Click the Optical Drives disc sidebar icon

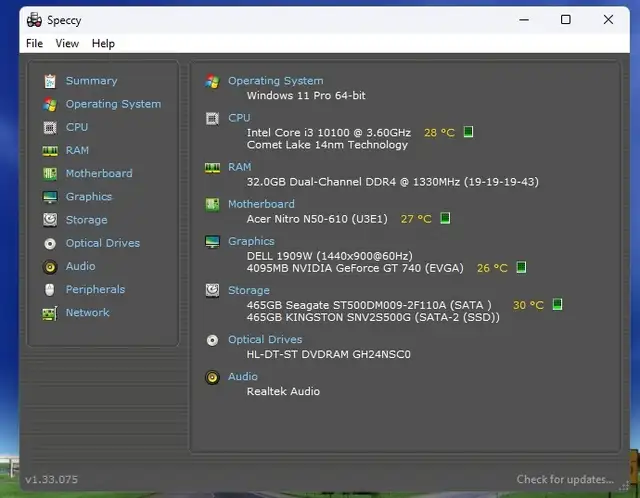tap(50, 244)
